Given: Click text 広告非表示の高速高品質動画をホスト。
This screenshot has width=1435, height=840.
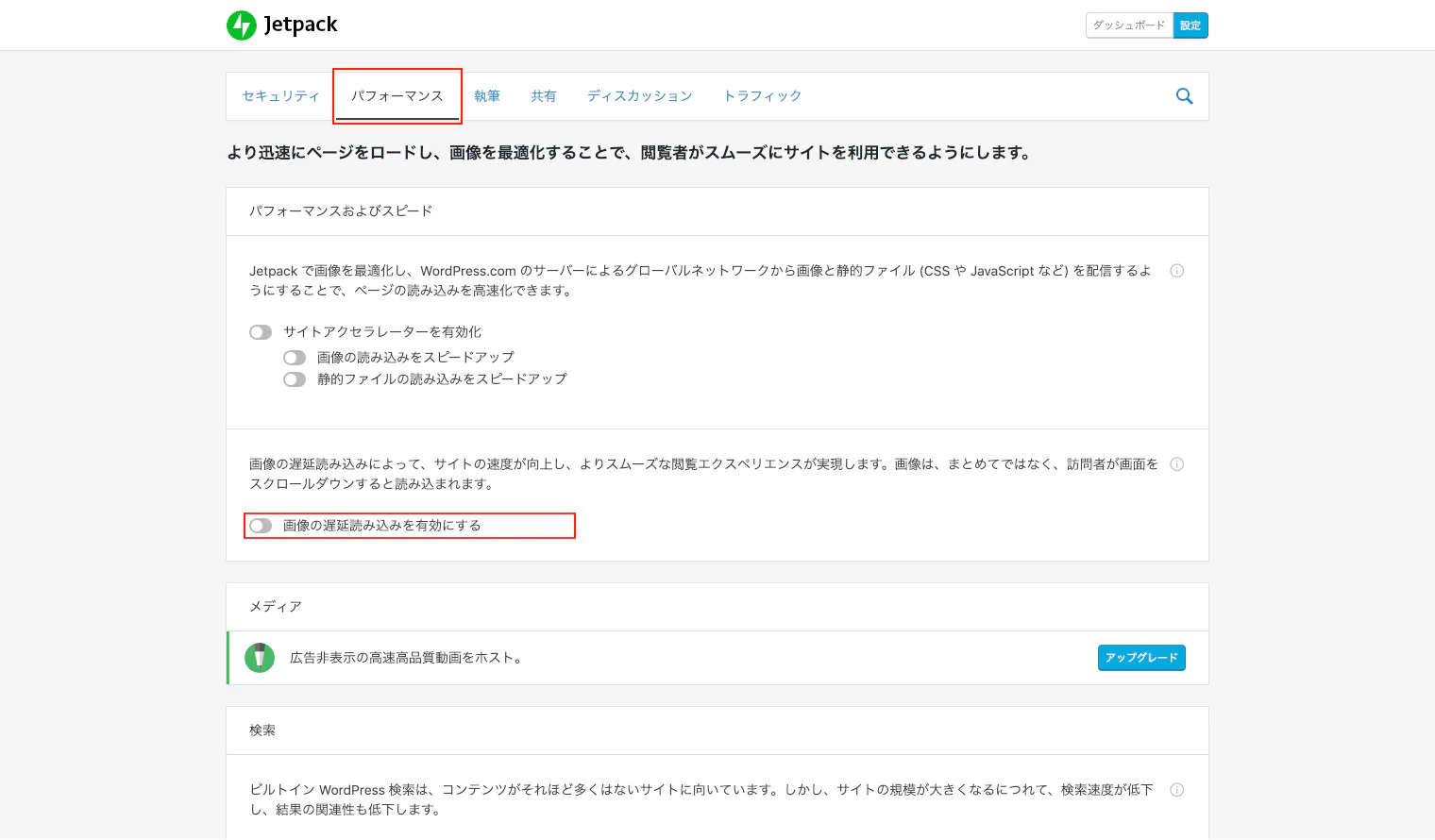Looking at the screenshot, I should (406, 658).
